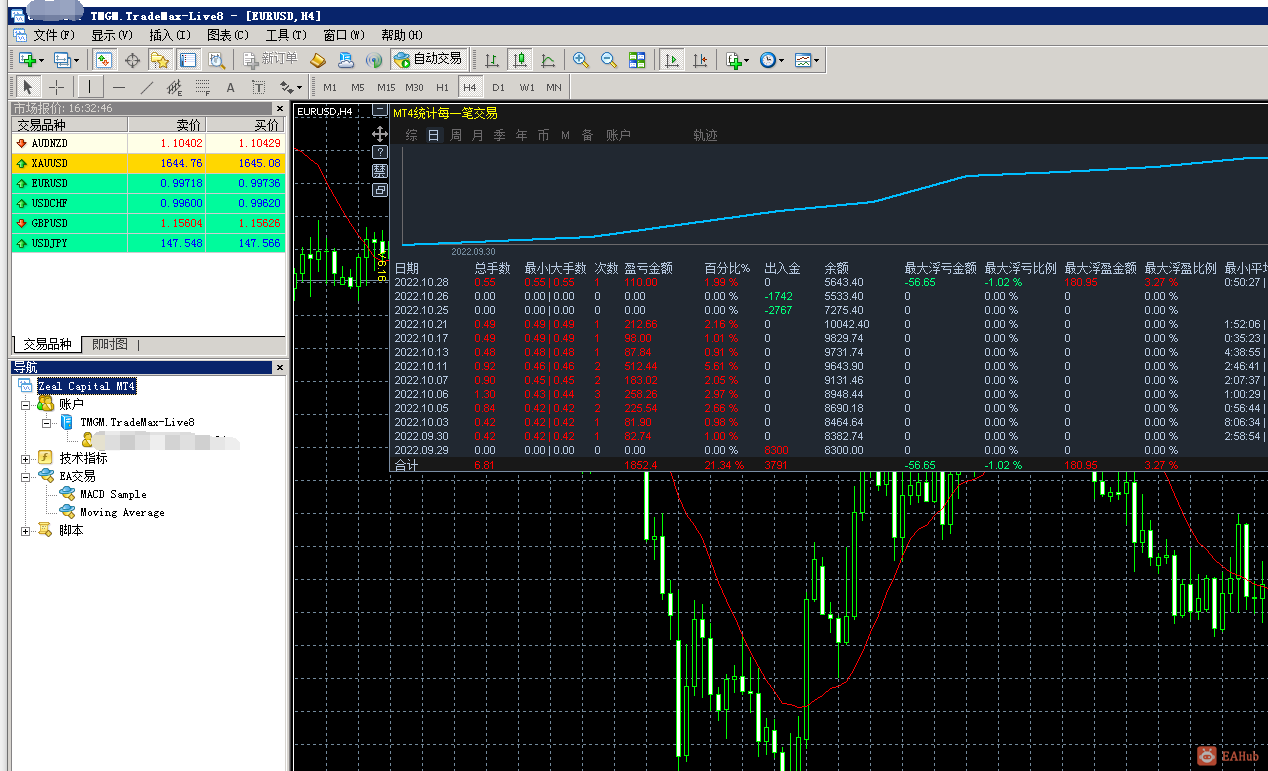Select the crosshair cursor tool
The height and width of the screenshot is (771, 1268).
(x=57, y=87)
